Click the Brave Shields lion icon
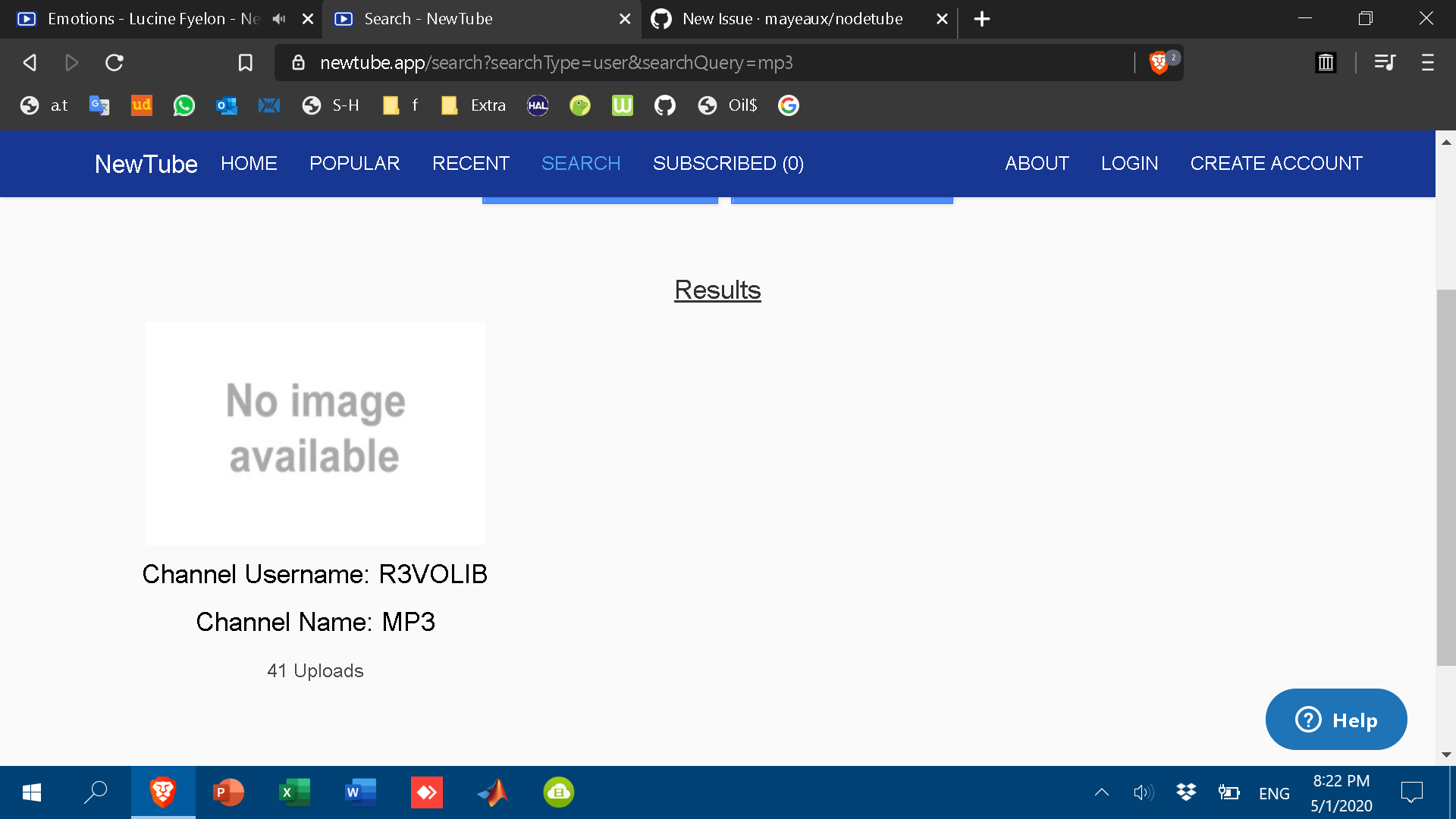Screen dimensions: 1456x819 pyautogui.click(x=1158, y=62)
